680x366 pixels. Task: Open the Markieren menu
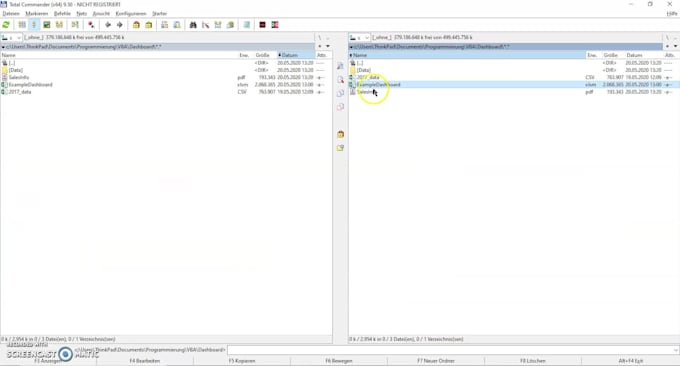click(36, 13)
